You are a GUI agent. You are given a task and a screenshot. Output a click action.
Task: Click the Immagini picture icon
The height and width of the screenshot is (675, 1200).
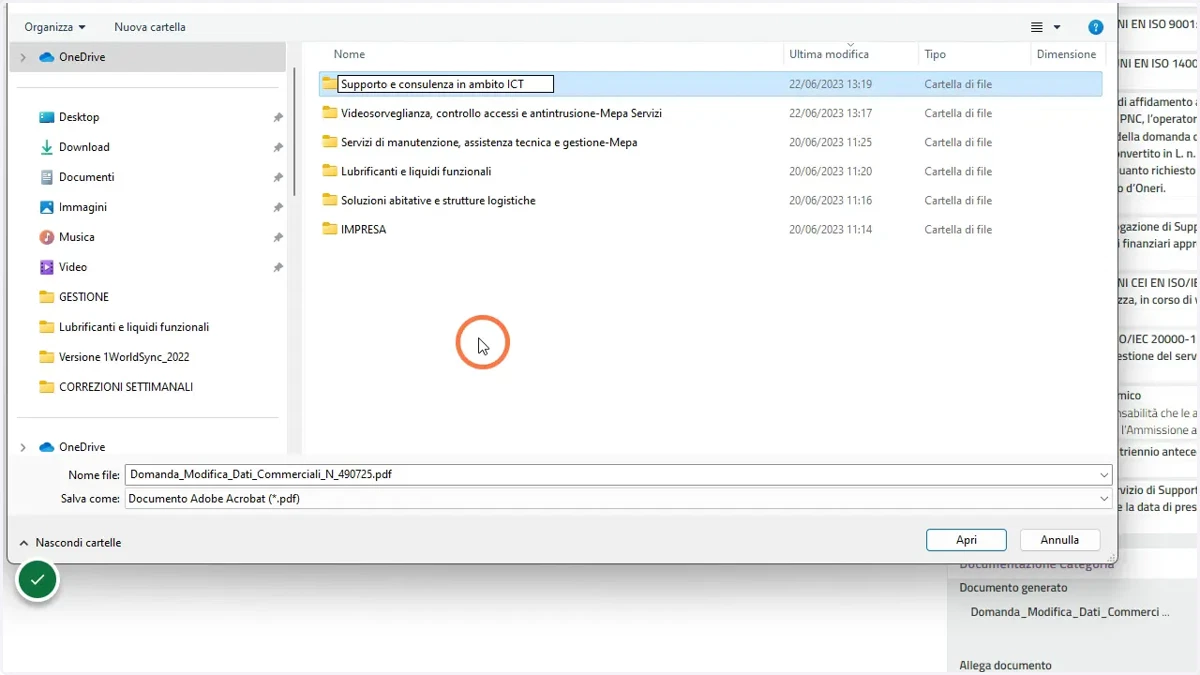click(46, 207)
